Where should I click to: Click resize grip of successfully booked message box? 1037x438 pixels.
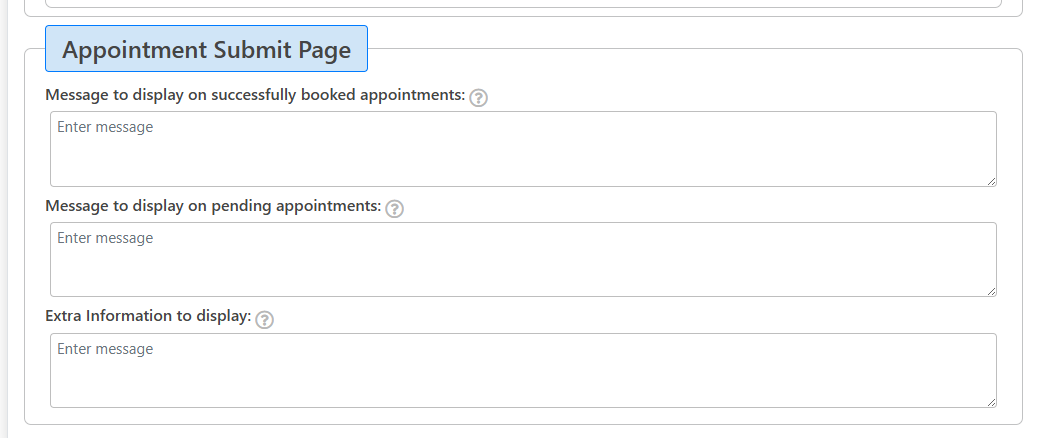point(991,181)
